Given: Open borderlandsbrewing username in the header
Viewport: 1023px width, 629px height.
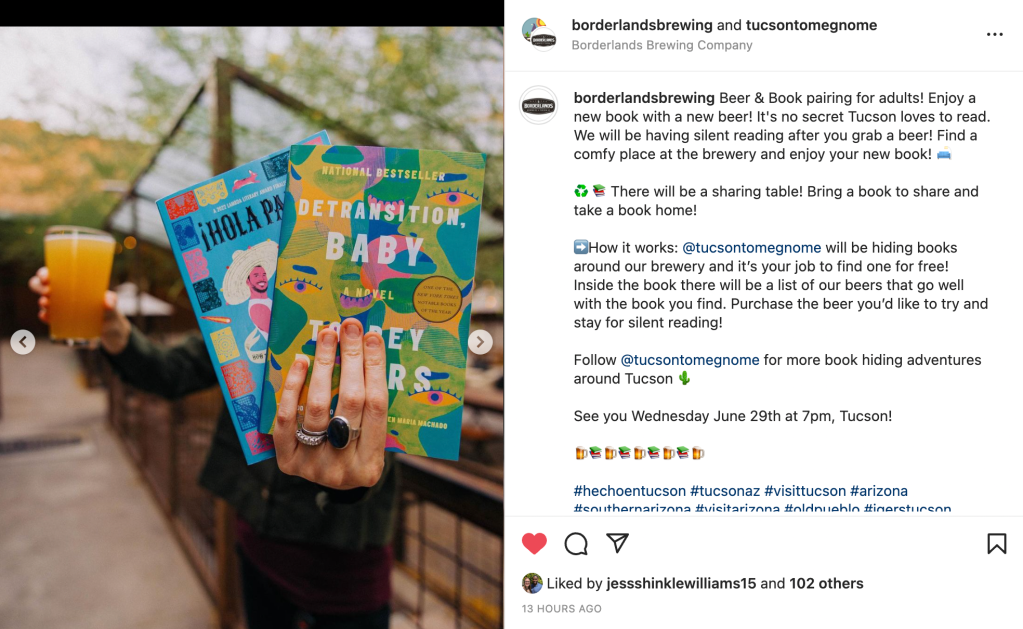Looking at the screenshot, I should pyautogui.click(x=642, y=25).
